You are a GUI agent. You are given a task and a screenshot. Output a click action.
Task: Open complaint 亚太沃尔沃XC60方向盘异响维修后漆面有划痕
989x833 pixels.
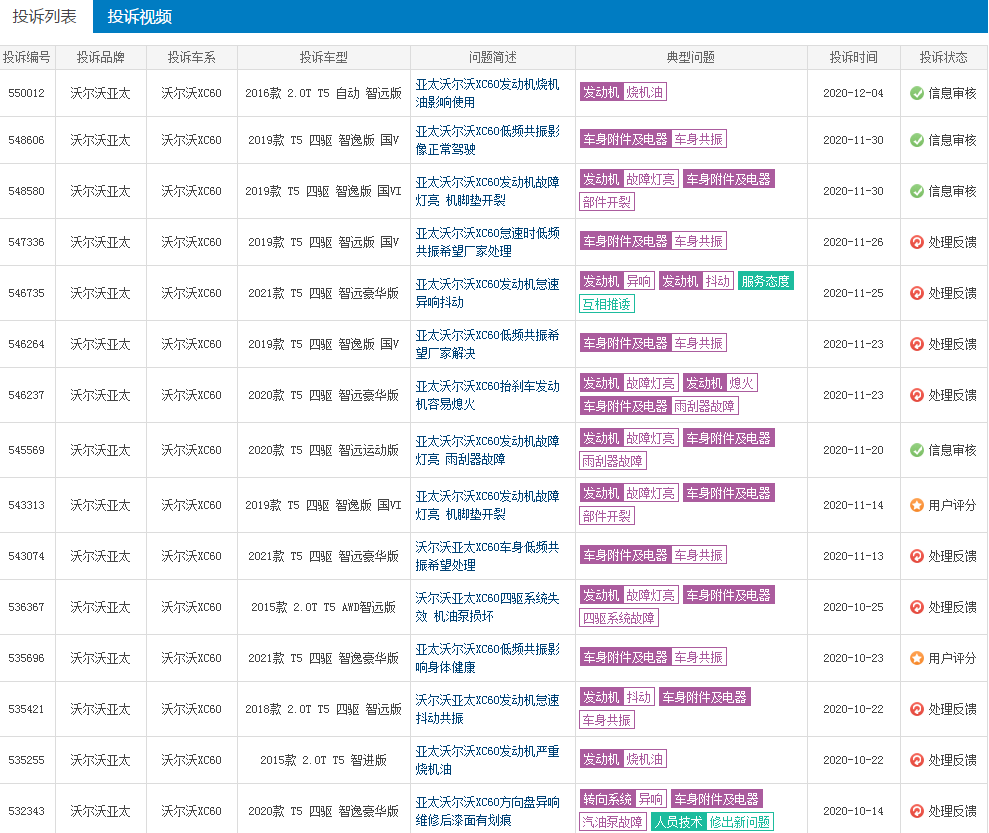click(487, 812)
